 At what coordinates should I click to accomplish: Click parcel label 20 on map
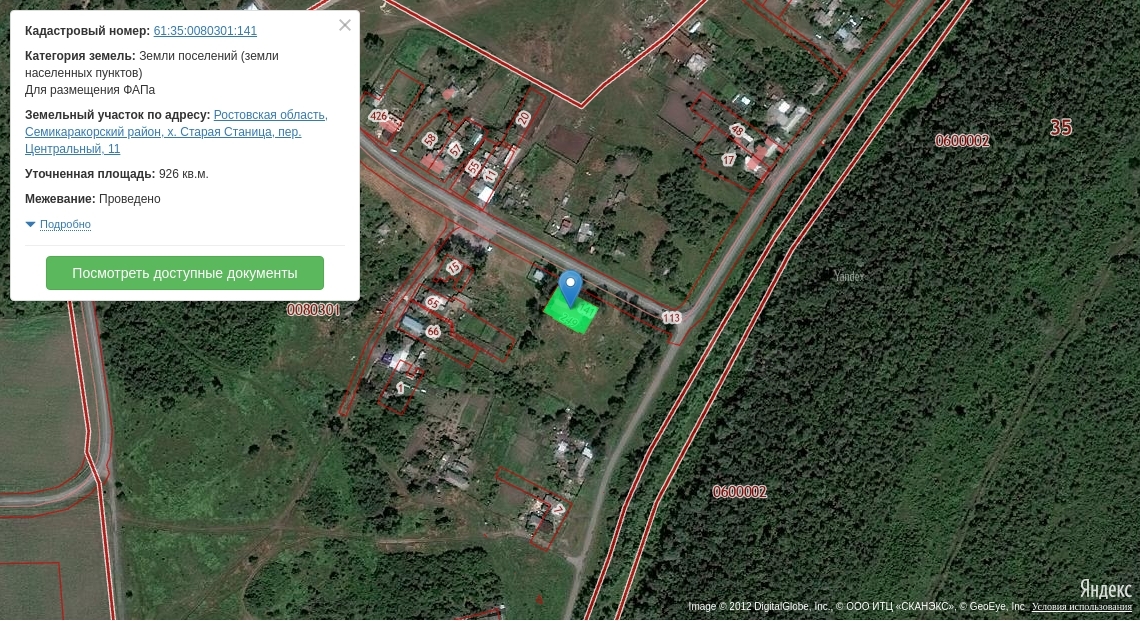[x=523, y=118]
